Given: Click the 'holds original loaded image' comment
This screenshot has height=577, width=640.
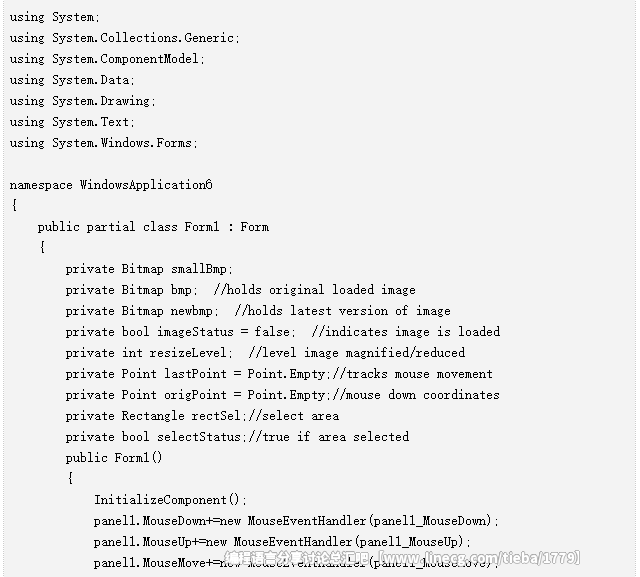Looking at the screenshot, I should (x=314, y=290).
